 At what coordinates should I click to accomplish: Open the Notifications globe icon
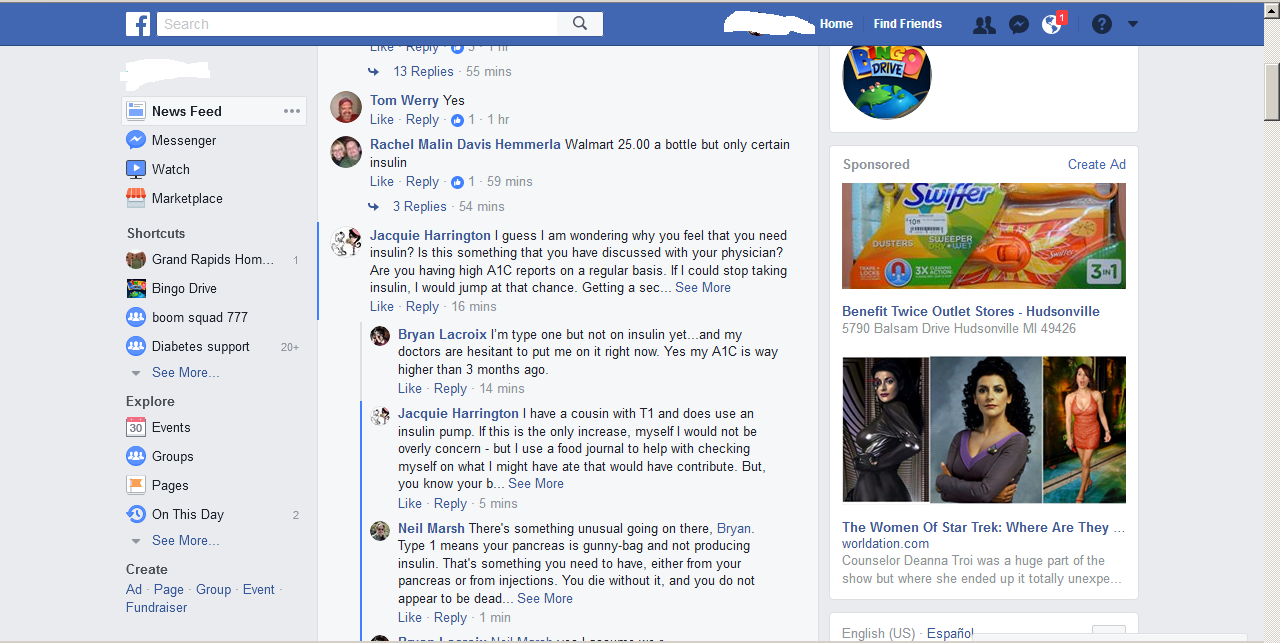tap(1051, 25)
